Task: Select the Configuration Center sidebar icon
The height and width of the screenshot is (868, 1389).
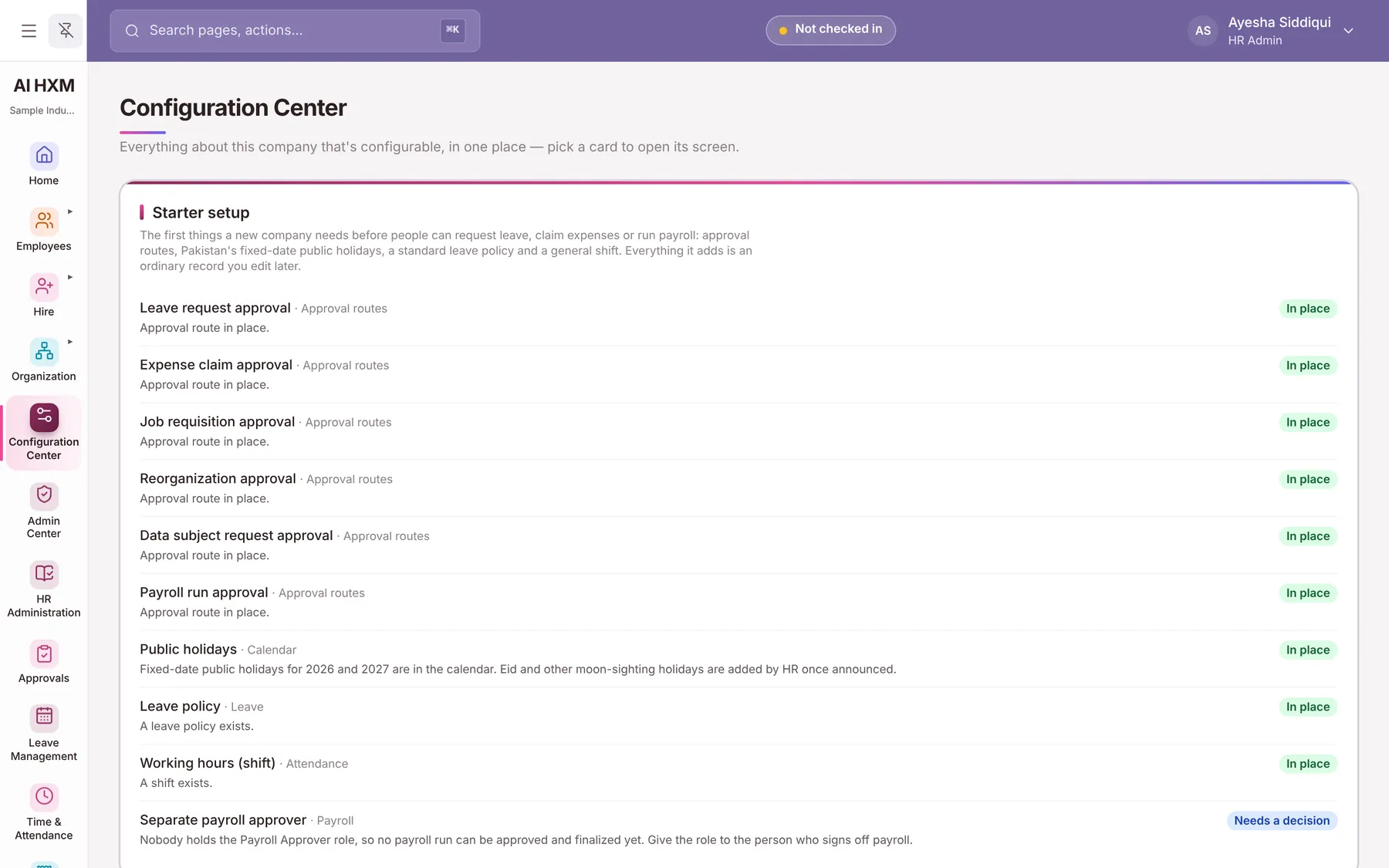Action: click(44, 417)
